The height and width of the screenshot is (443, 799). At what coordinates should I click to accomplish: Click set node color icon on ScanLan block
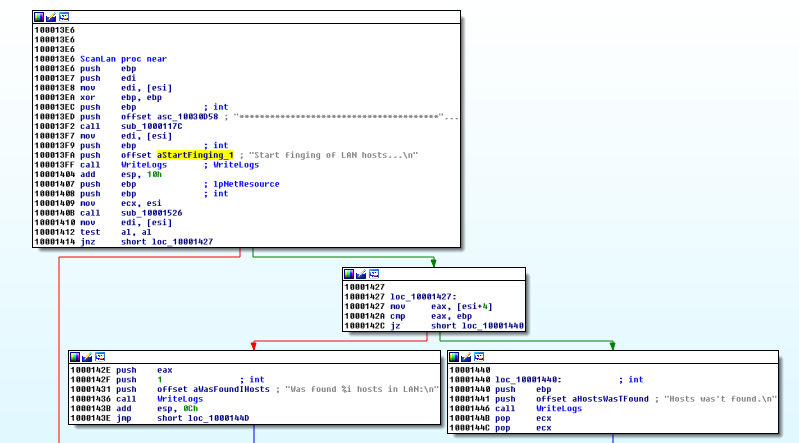[x=39, y=18]
